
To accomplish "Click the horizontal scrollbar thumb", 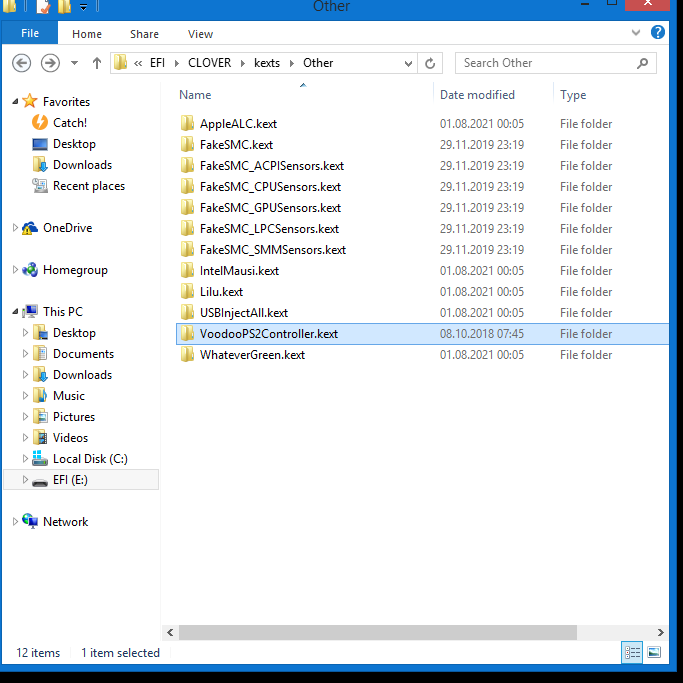I will pyautogui.click(x=378, y=632).
